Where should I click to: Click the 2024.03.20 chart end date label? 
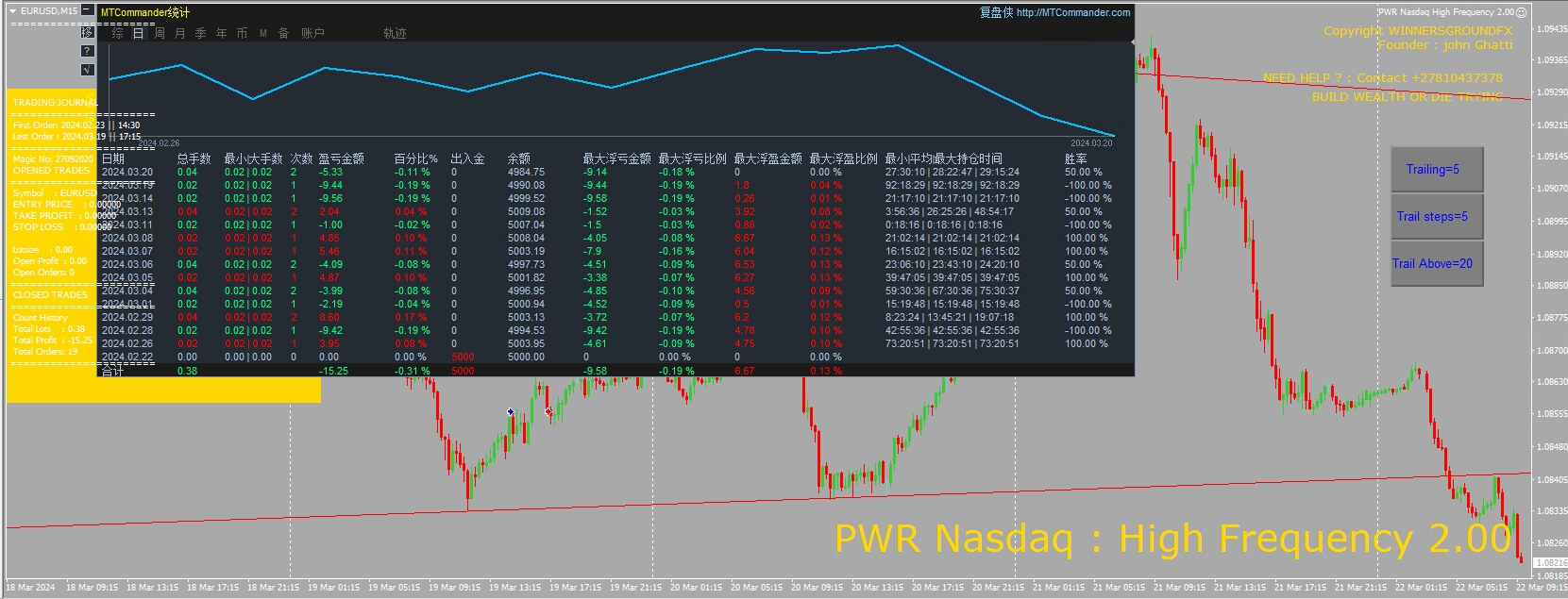(1091, 143)
